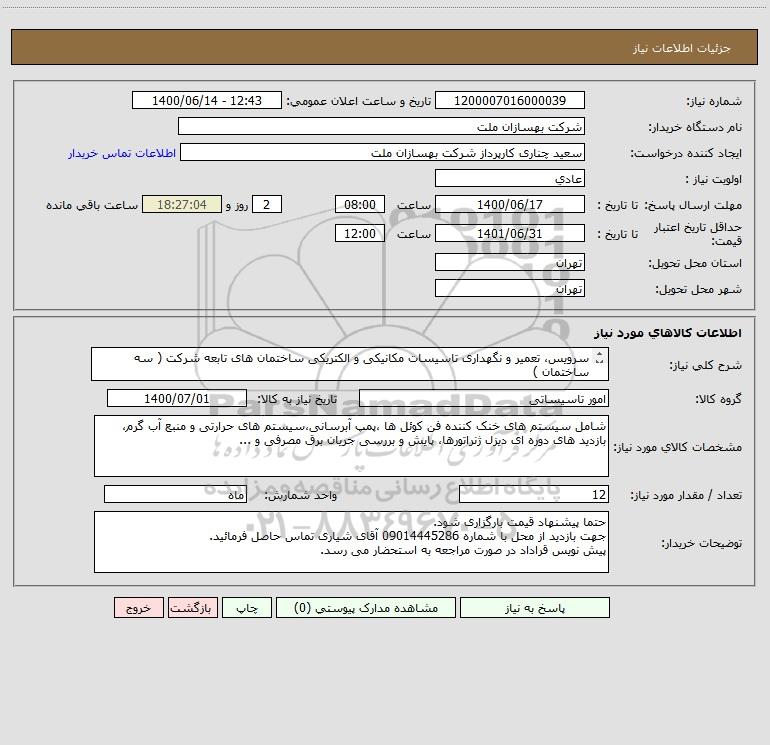The width and height of the screenshot is (770, 745).
Task: Click the remaining time countdown 18:27:04
Action: pos(182,204)
